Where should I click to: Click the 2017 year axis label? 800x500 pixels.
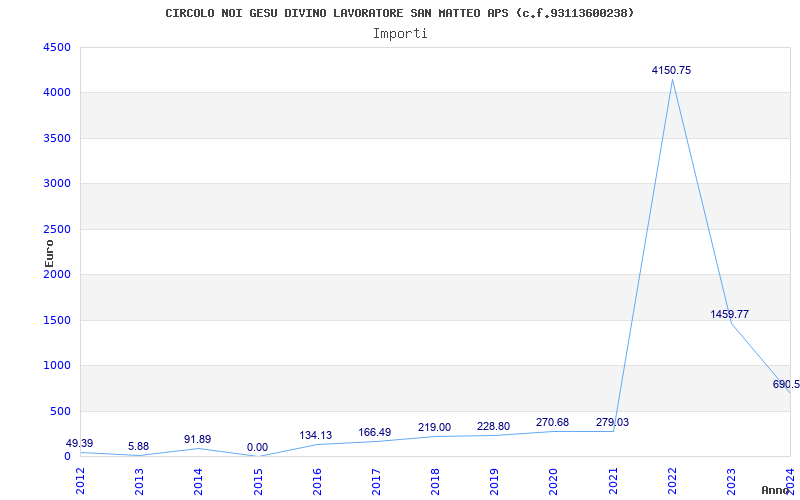click(x=376, y=481)
